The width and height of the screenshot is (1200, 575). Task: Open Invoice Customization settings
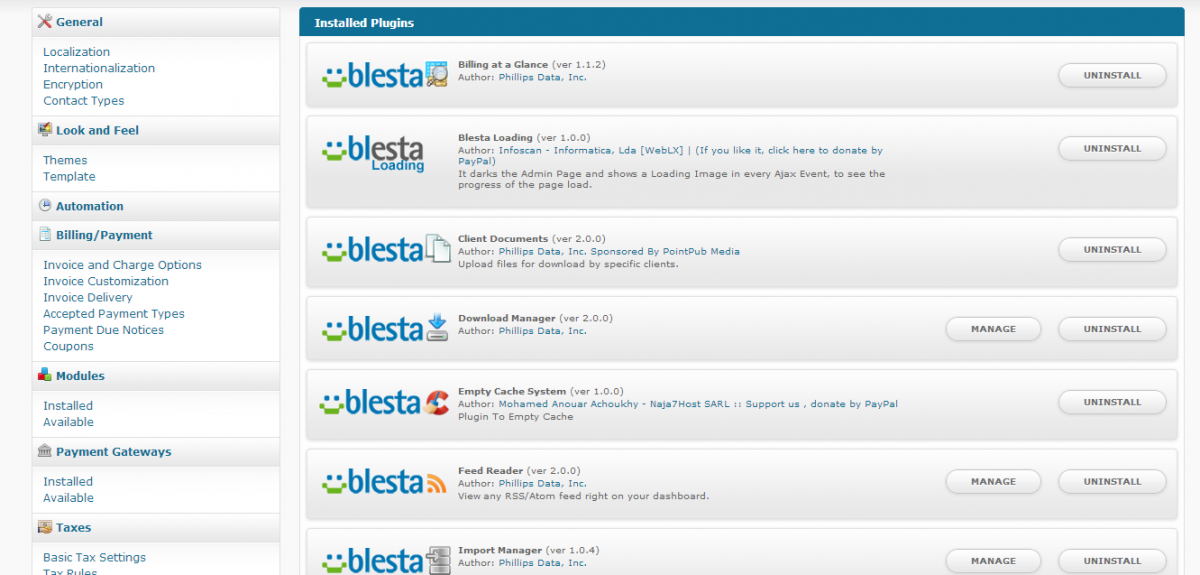(106, 281)
